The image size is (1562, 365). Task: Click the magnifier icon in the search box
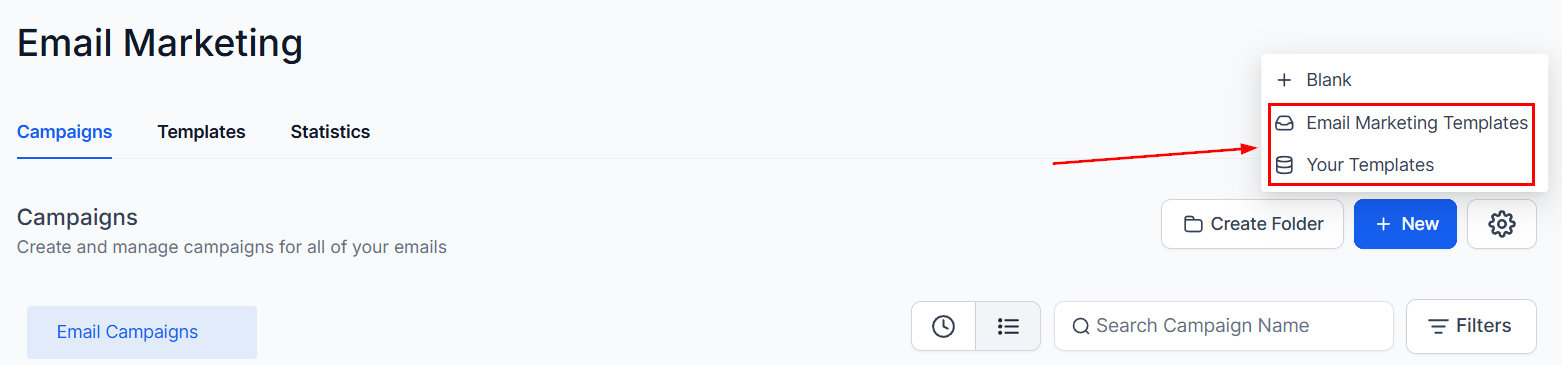point(1081,326)
